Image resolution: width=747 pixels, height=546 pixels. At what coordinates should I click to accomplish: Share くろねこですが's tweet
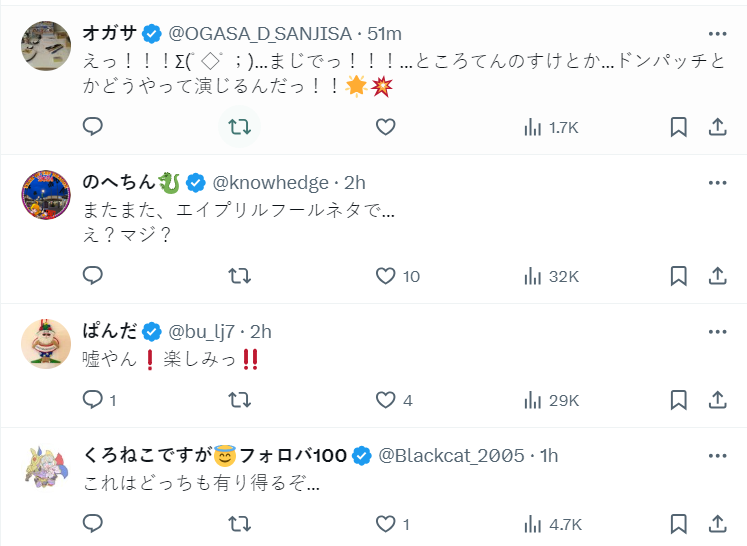[x=717, y=523]
